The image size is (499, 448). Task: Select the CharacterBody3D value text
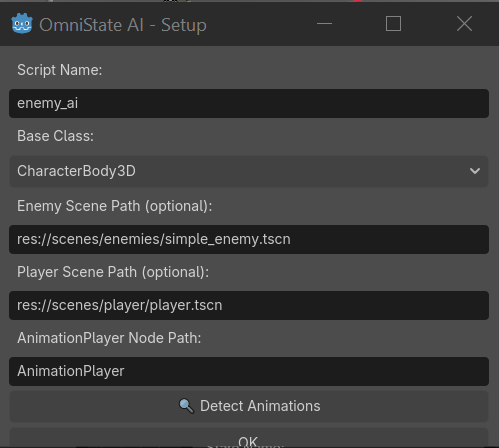point(76,171)
